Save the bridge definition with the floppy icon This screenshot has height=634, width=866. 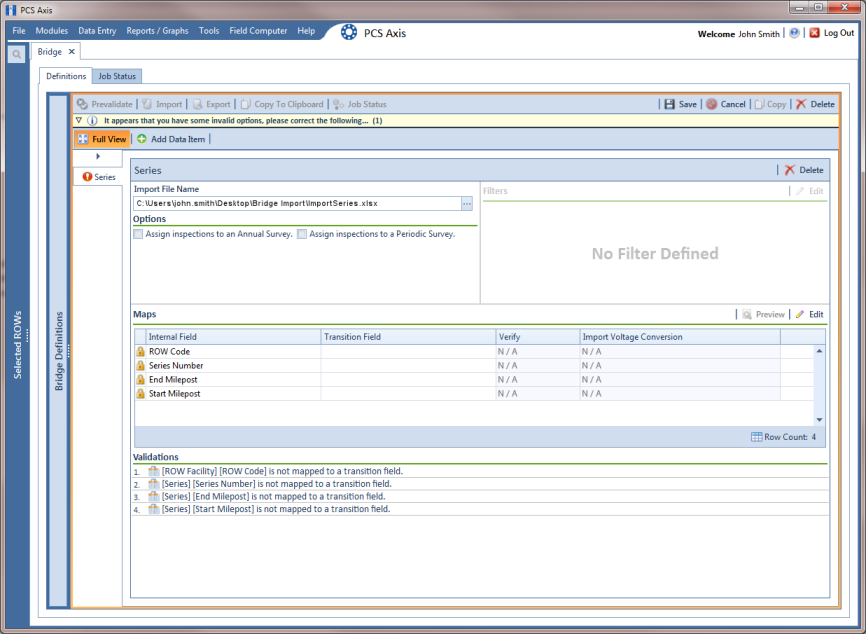click(x=669, y=104)
